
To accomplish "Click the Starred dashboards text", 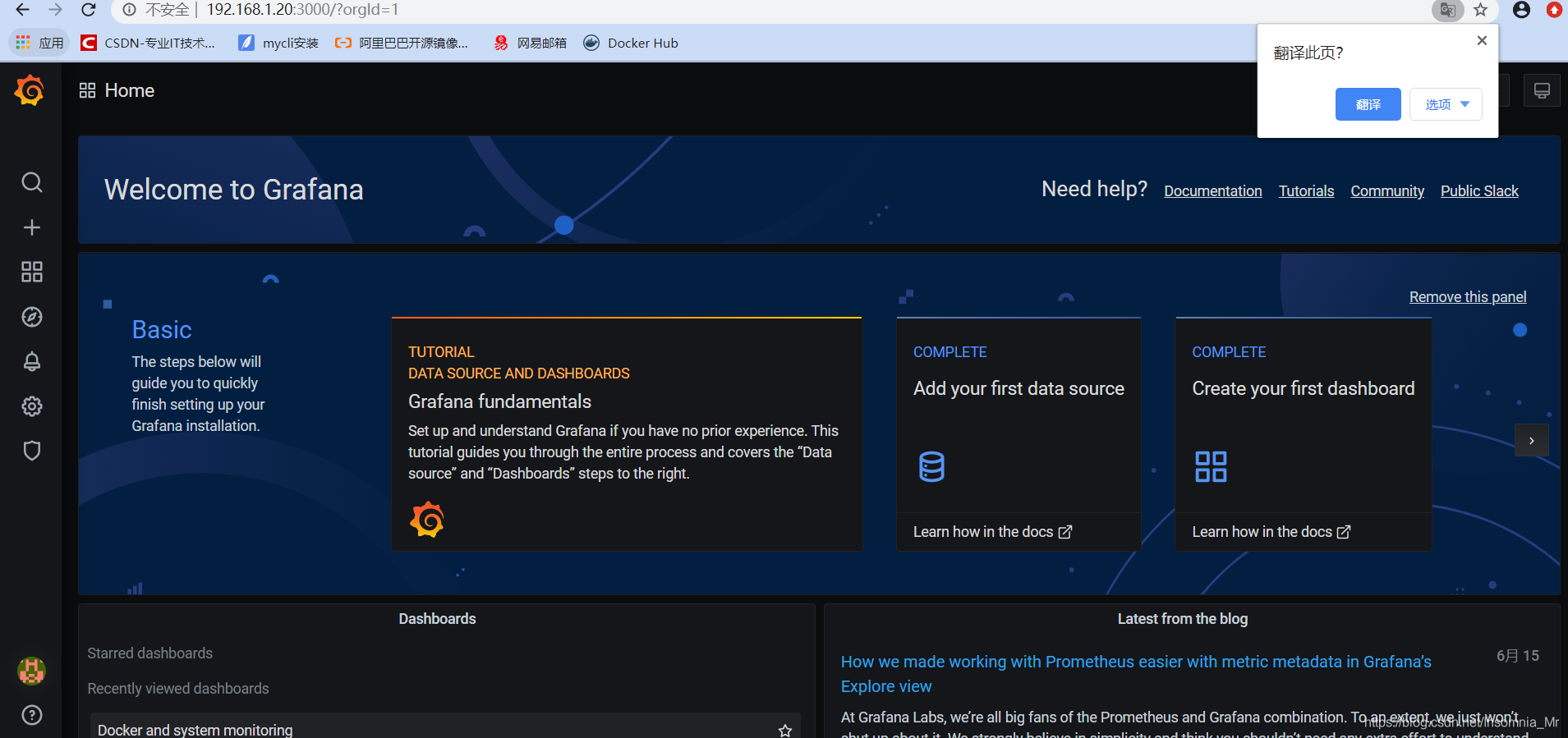I will click(150, 653).
